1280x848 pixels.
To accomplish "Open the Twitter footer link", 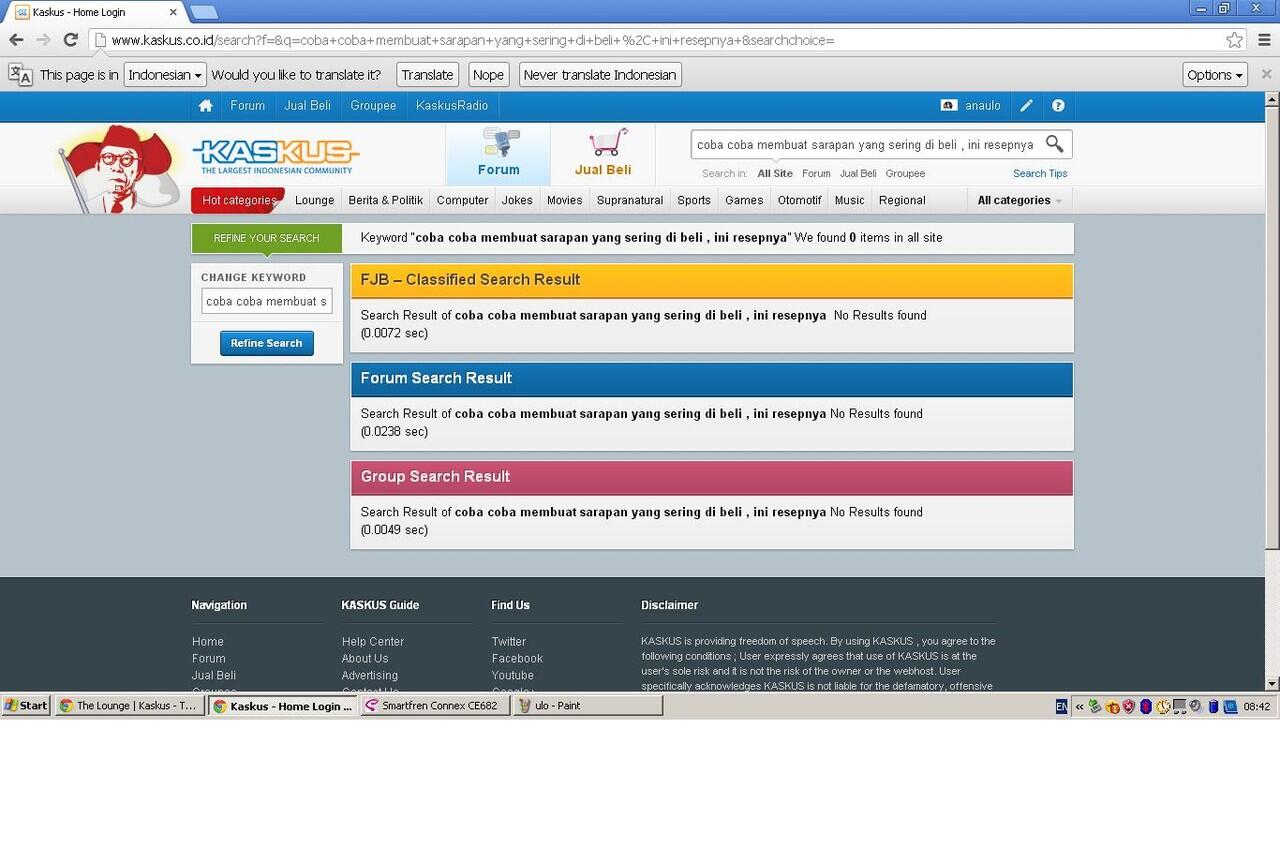I will coord(508,642).
